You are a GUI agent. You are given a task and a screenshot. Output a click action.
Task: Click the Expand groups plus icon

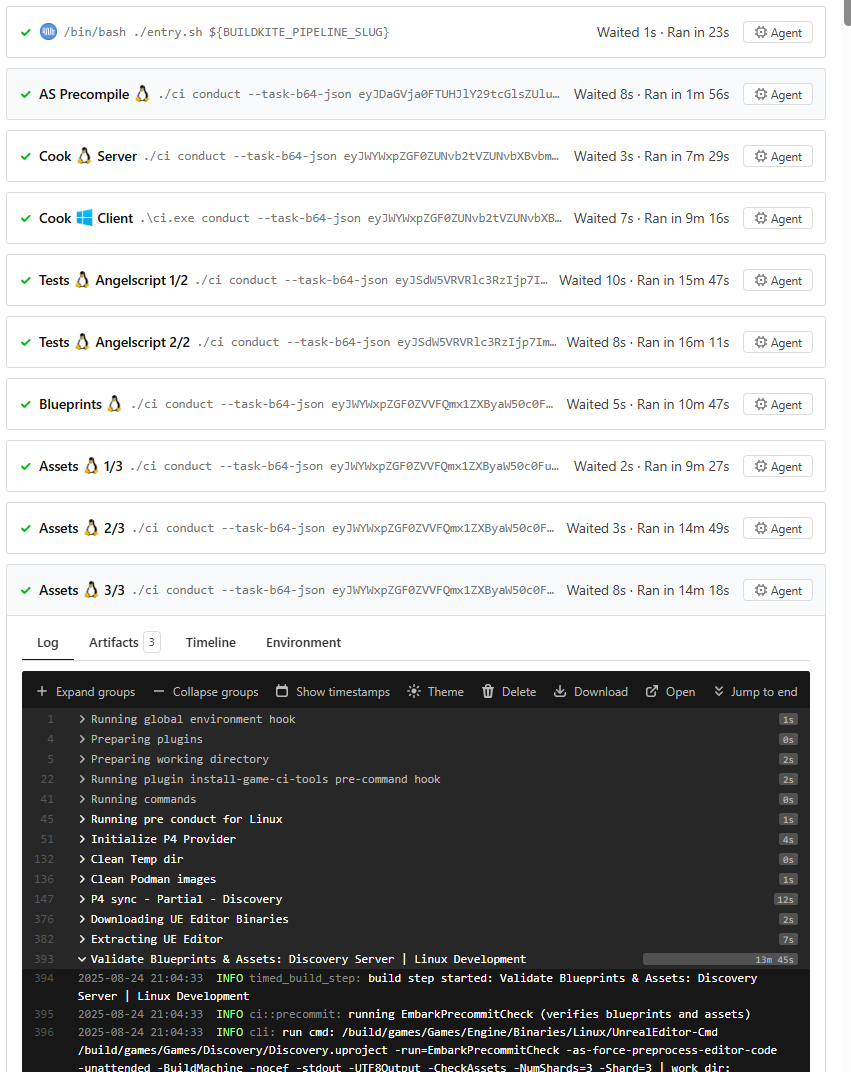42,691
